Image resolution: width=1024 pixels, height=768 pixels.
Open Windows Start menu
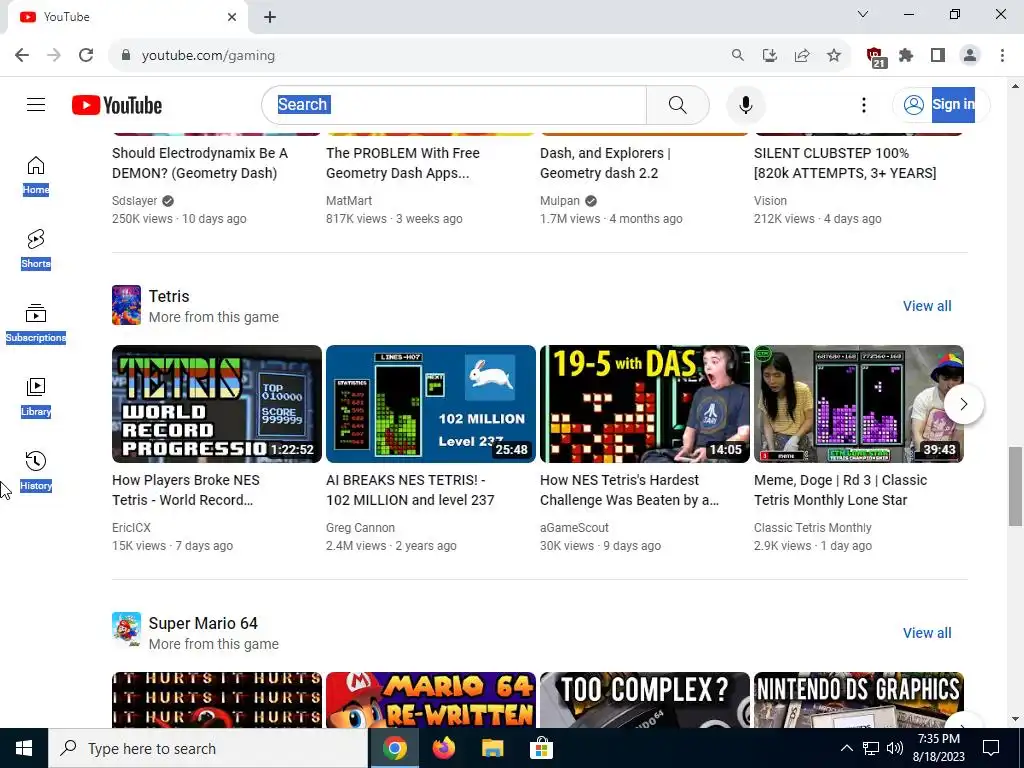point(24,748)
